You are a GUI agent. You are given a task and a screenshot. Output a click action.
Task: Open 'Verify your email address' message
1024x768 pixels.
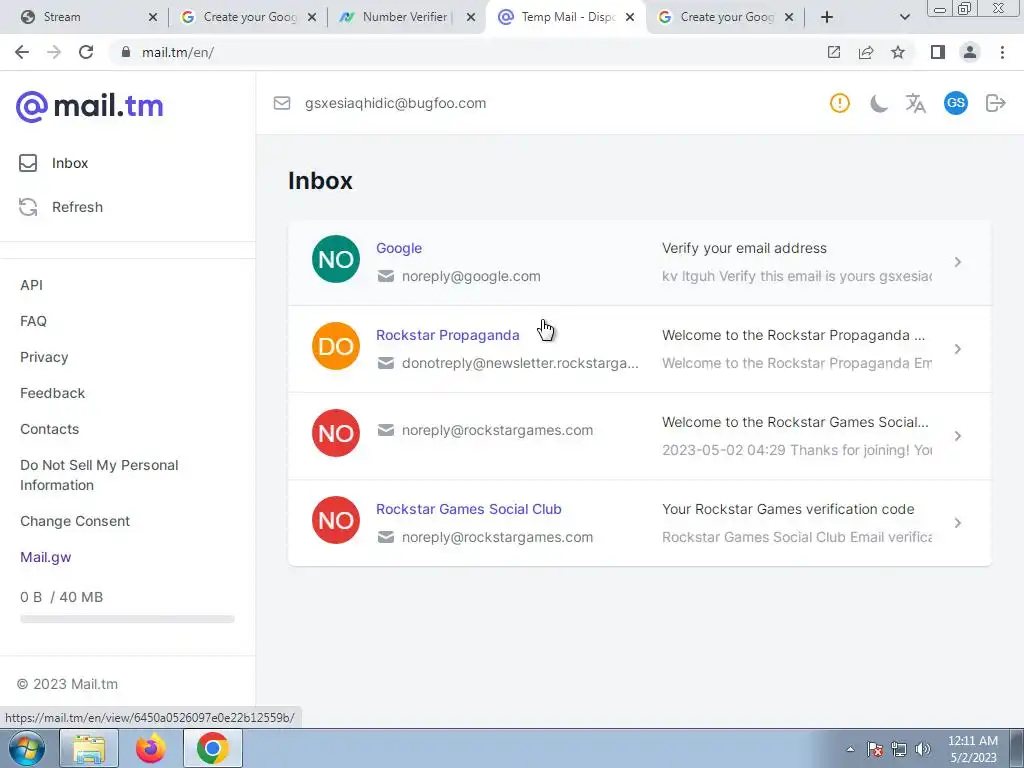pos(744,248)
